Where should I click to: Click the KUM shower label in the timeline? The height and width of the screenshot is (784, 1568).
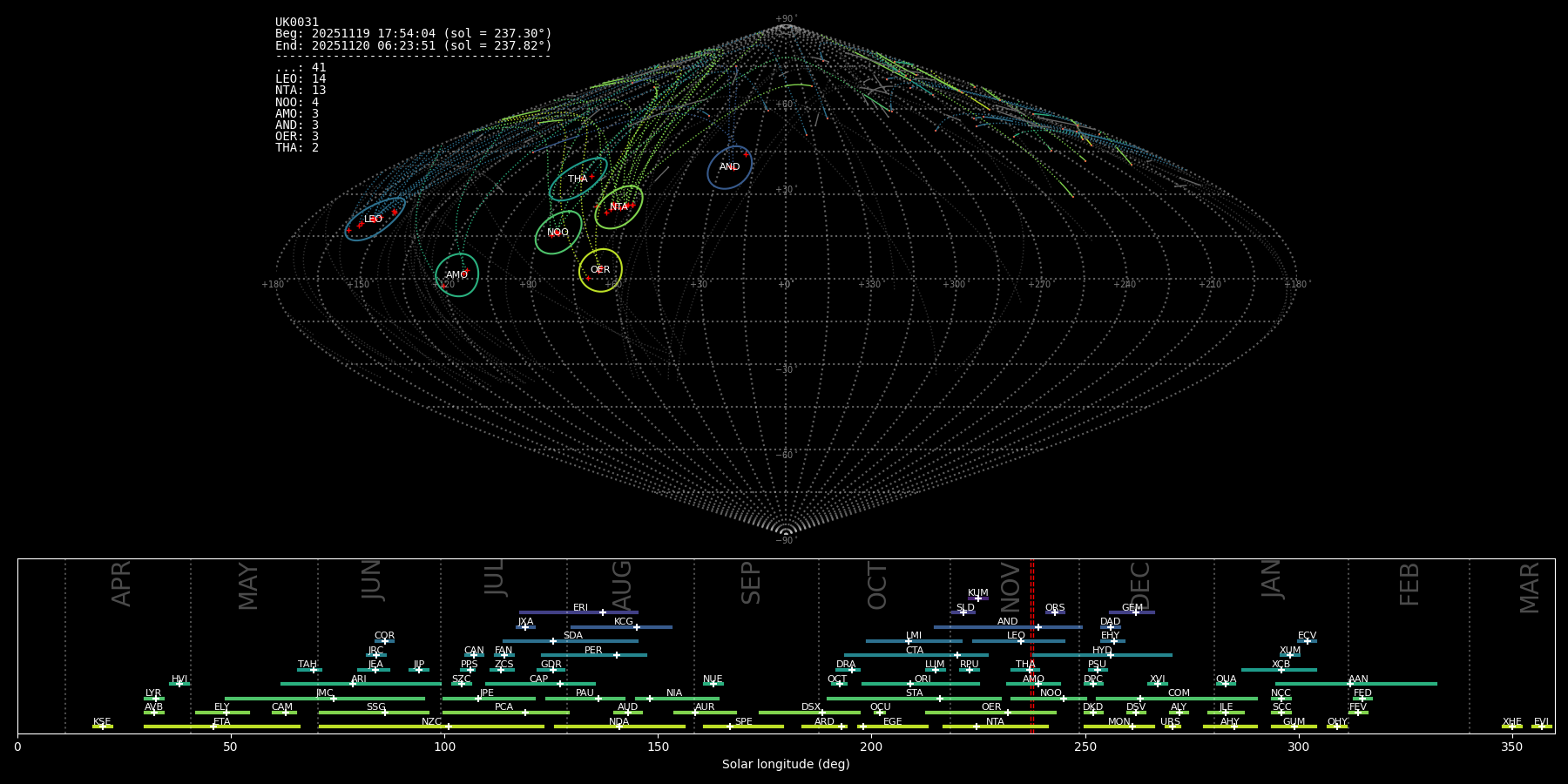coord(977,592)
